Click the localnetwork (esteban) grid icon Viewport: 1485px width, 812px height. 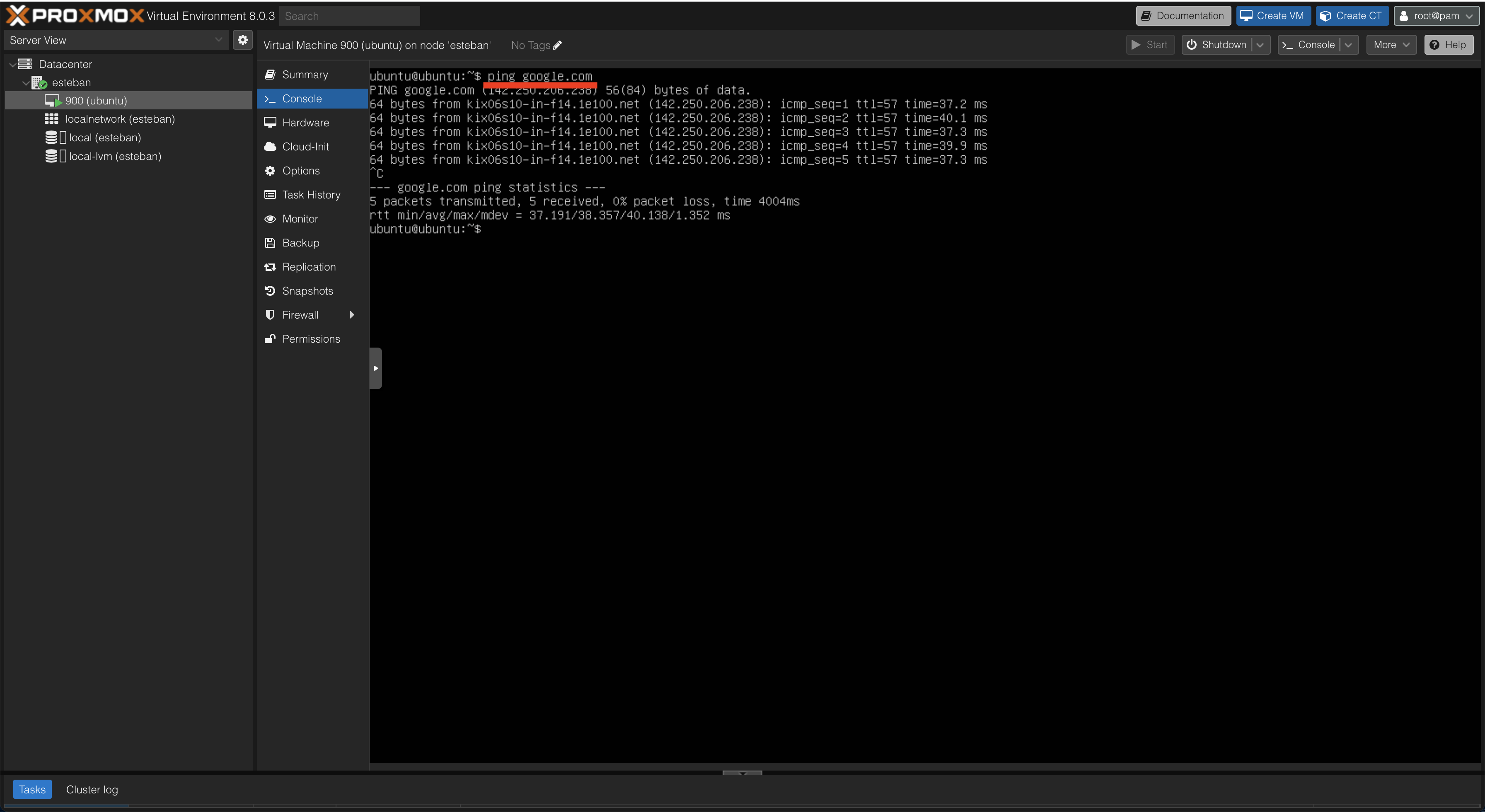(x=51, y=119)
